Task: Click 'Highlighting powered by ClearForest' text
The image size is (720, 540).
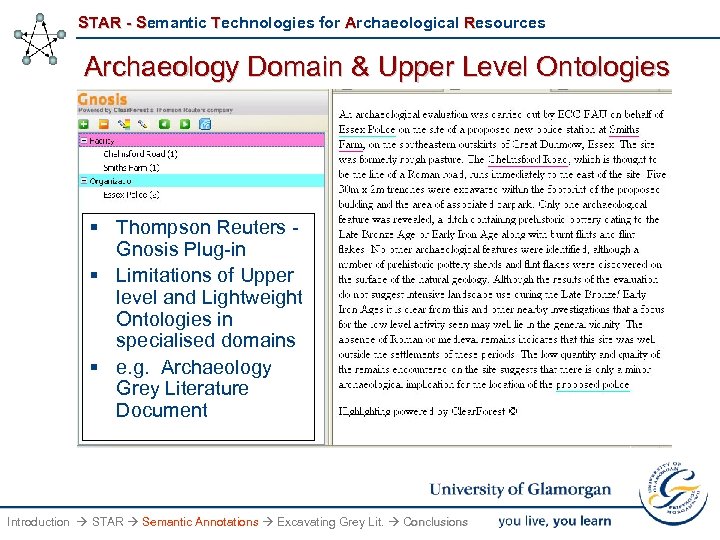Action: pos(428,411)
